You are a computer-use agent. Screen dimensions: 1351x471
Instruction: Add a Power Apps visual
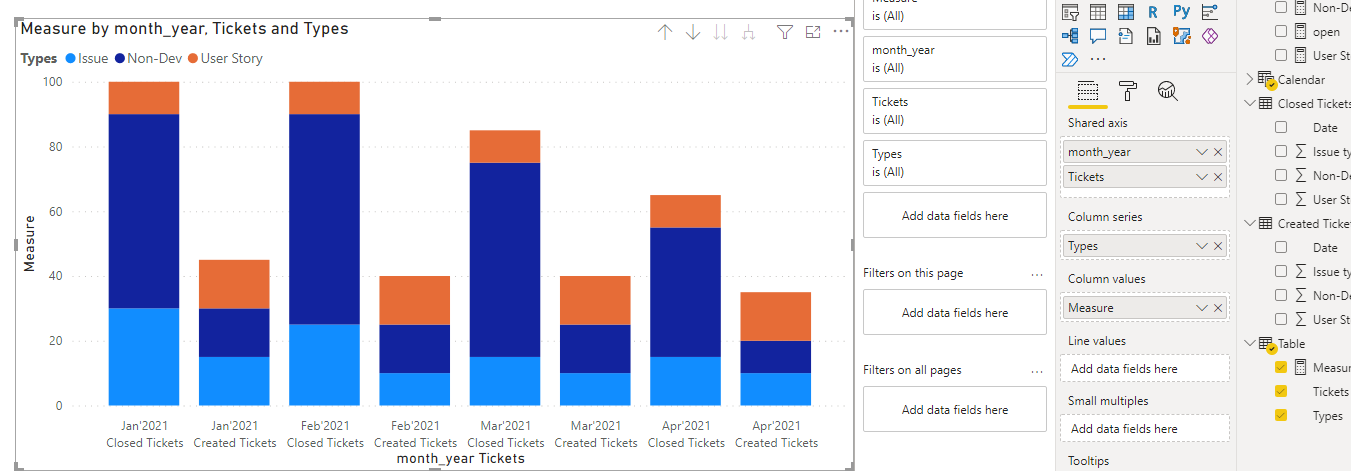pyautogui.click(x=1210, y=37)
